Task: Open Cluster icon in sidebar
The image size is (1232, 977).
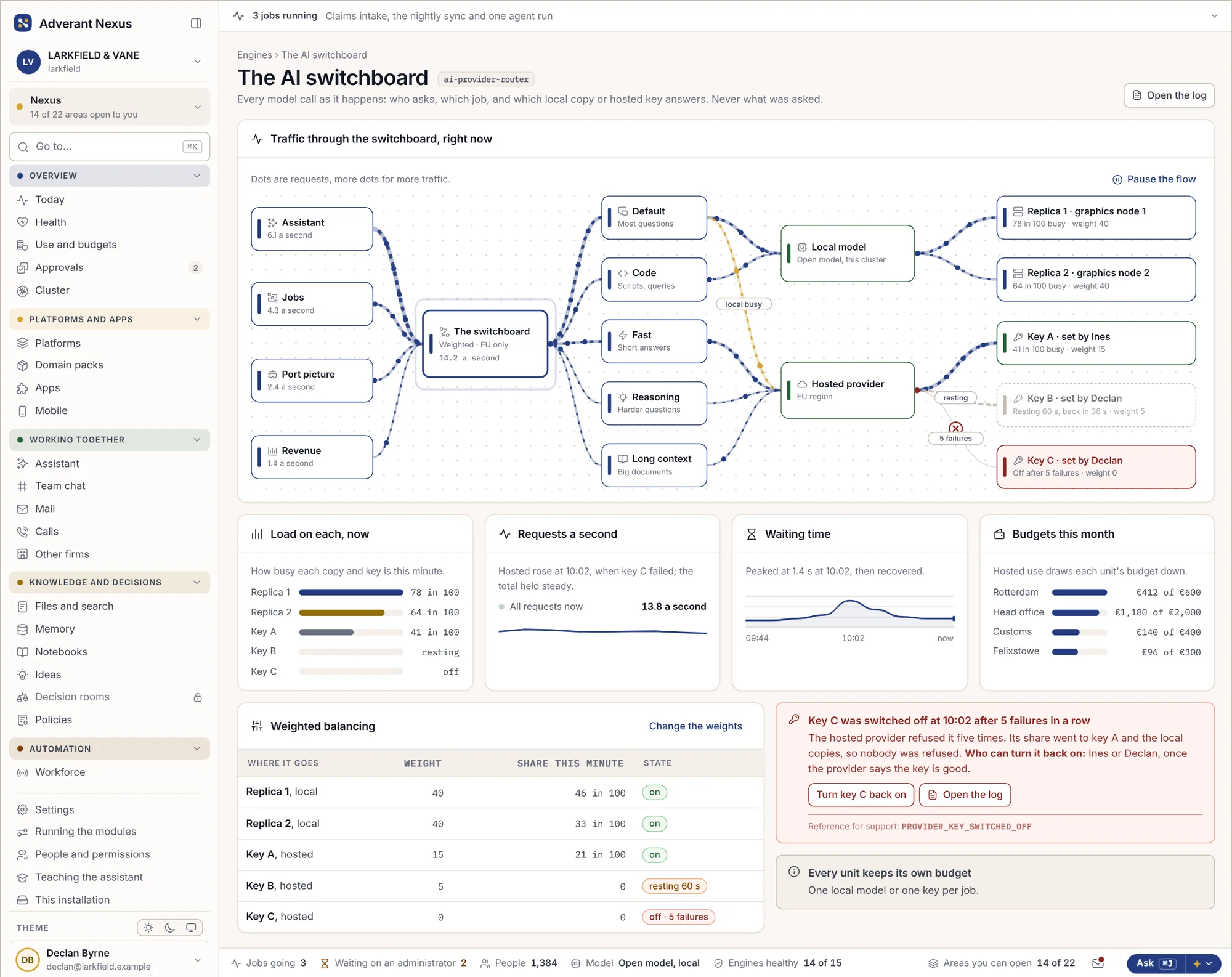Action: point(23,291)
